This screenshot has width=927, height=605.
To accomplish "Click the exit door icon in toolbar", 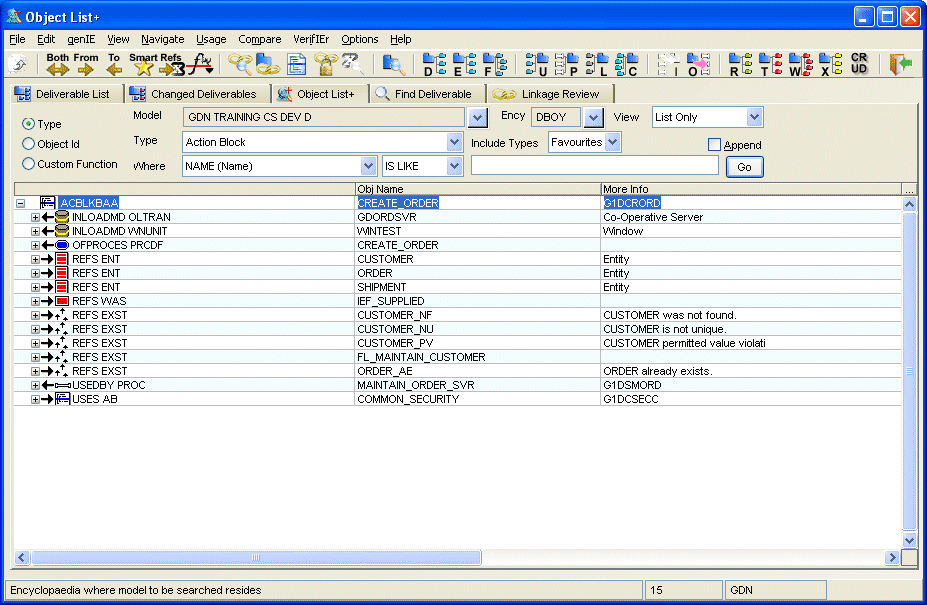I will (x=900, y=64).
